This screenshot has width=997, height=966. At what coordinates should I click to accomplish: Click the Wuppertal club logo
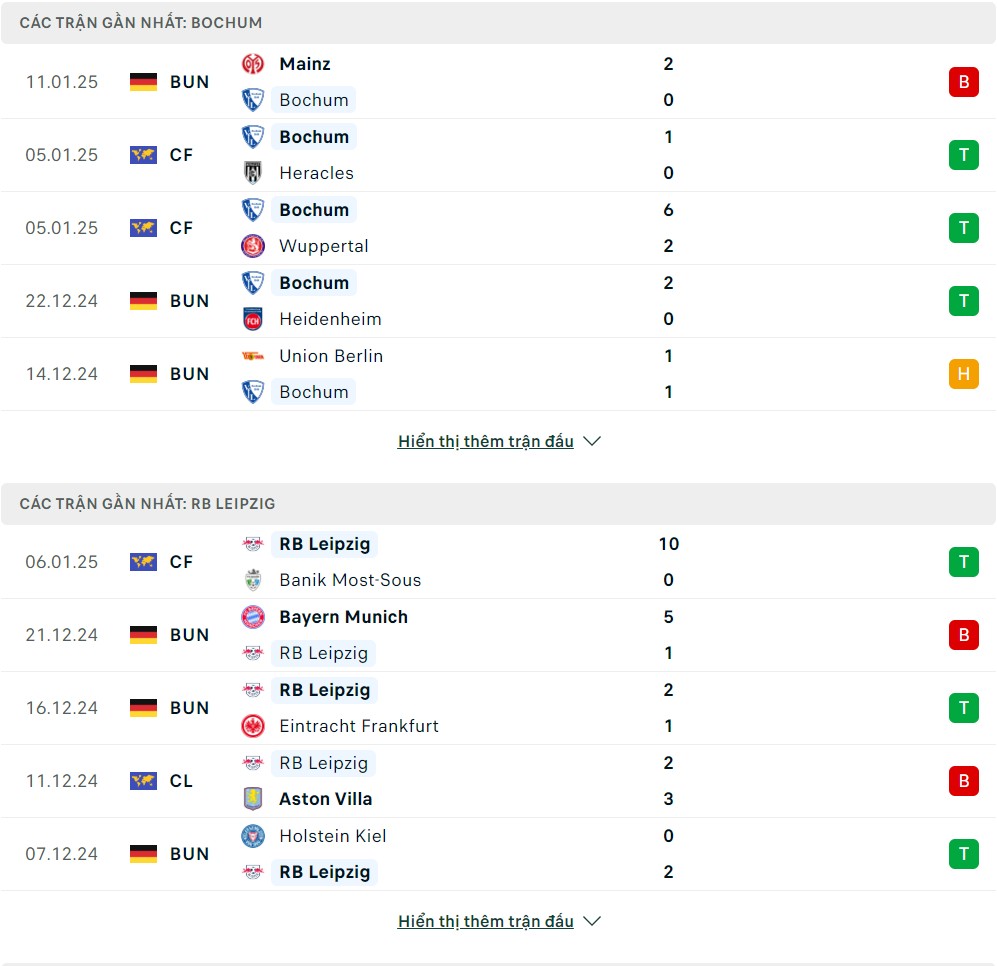pos(253,246)
